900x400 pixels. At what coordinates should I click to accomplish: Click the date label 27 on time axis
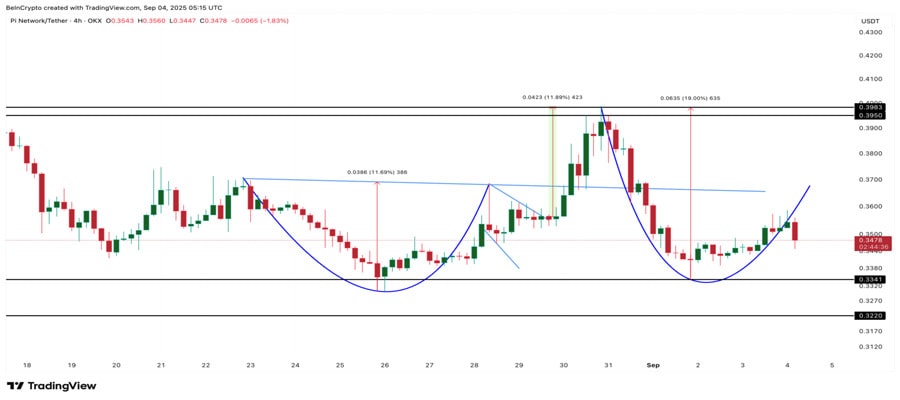[x=430, y=365]
